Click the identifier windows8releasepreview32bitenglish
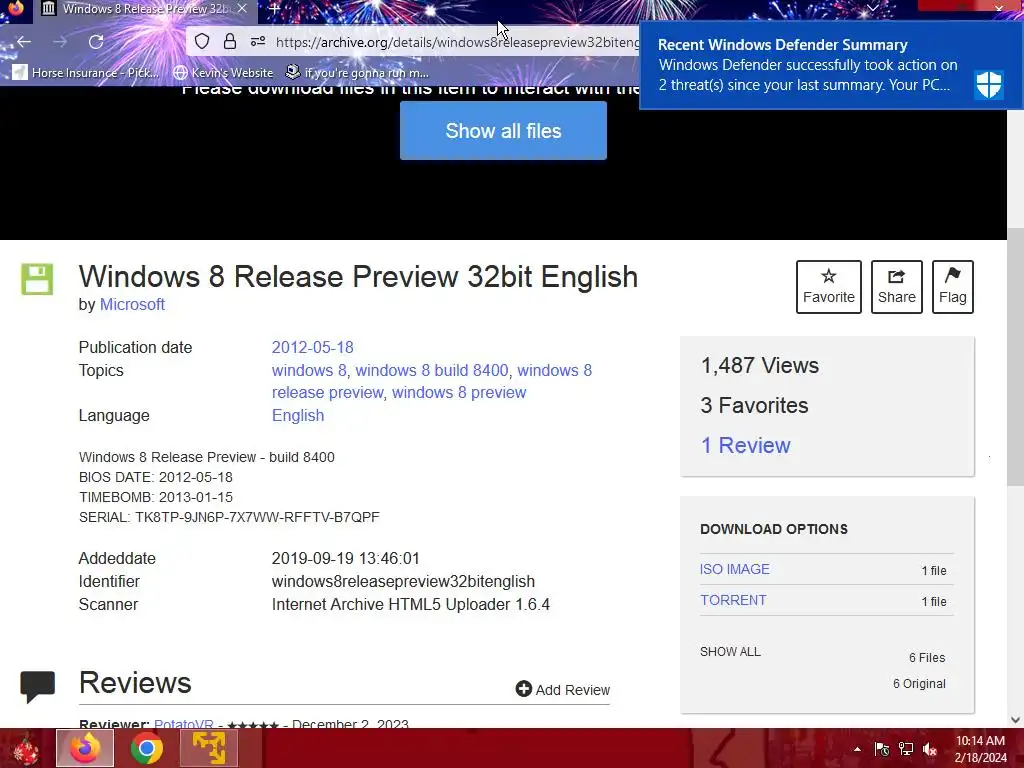Viewport: 1024px width, 768px height. point(403,581)
